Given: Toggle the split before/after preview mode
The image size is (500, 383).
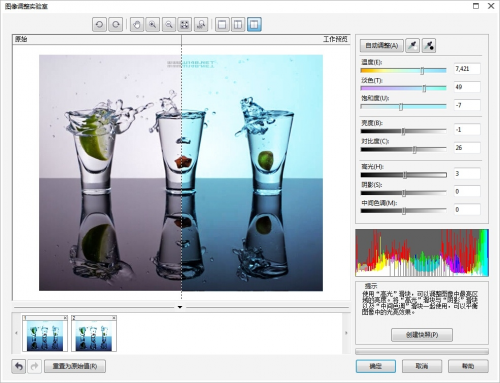Looking at the screenshot, I should [254, 24].
